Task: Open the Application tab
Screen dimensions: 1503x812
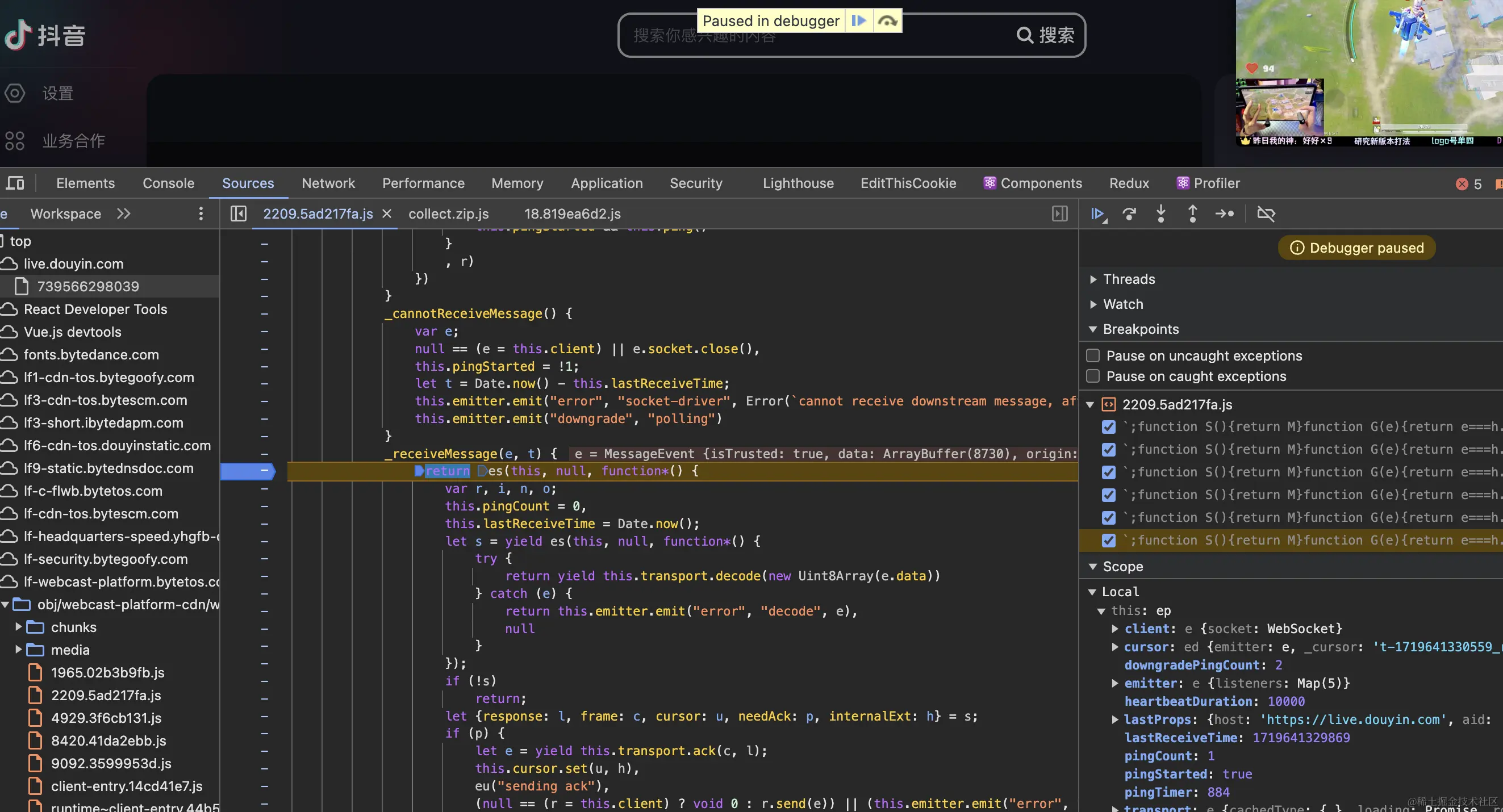Action: [606, 183]
